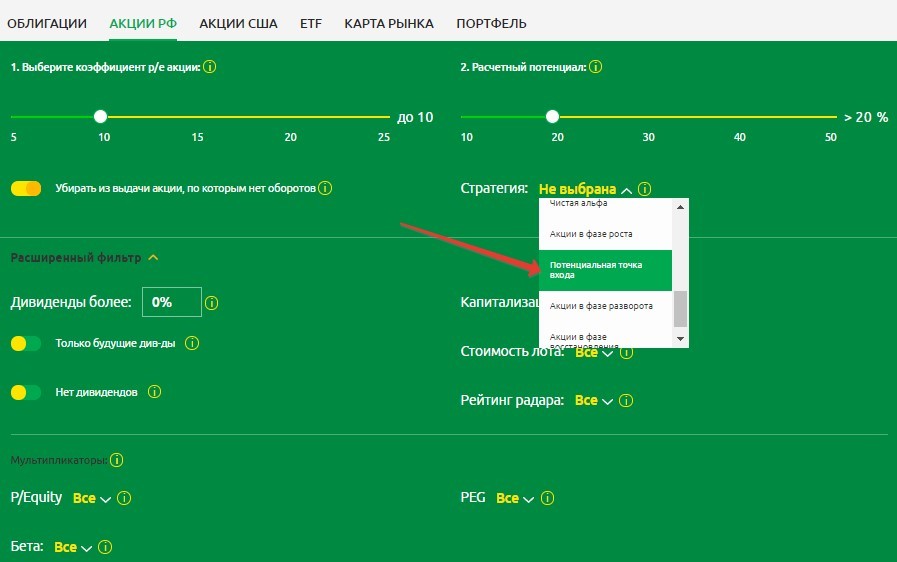Switch to the Акции США tab
897x562 pixels.
coord(238,23)
